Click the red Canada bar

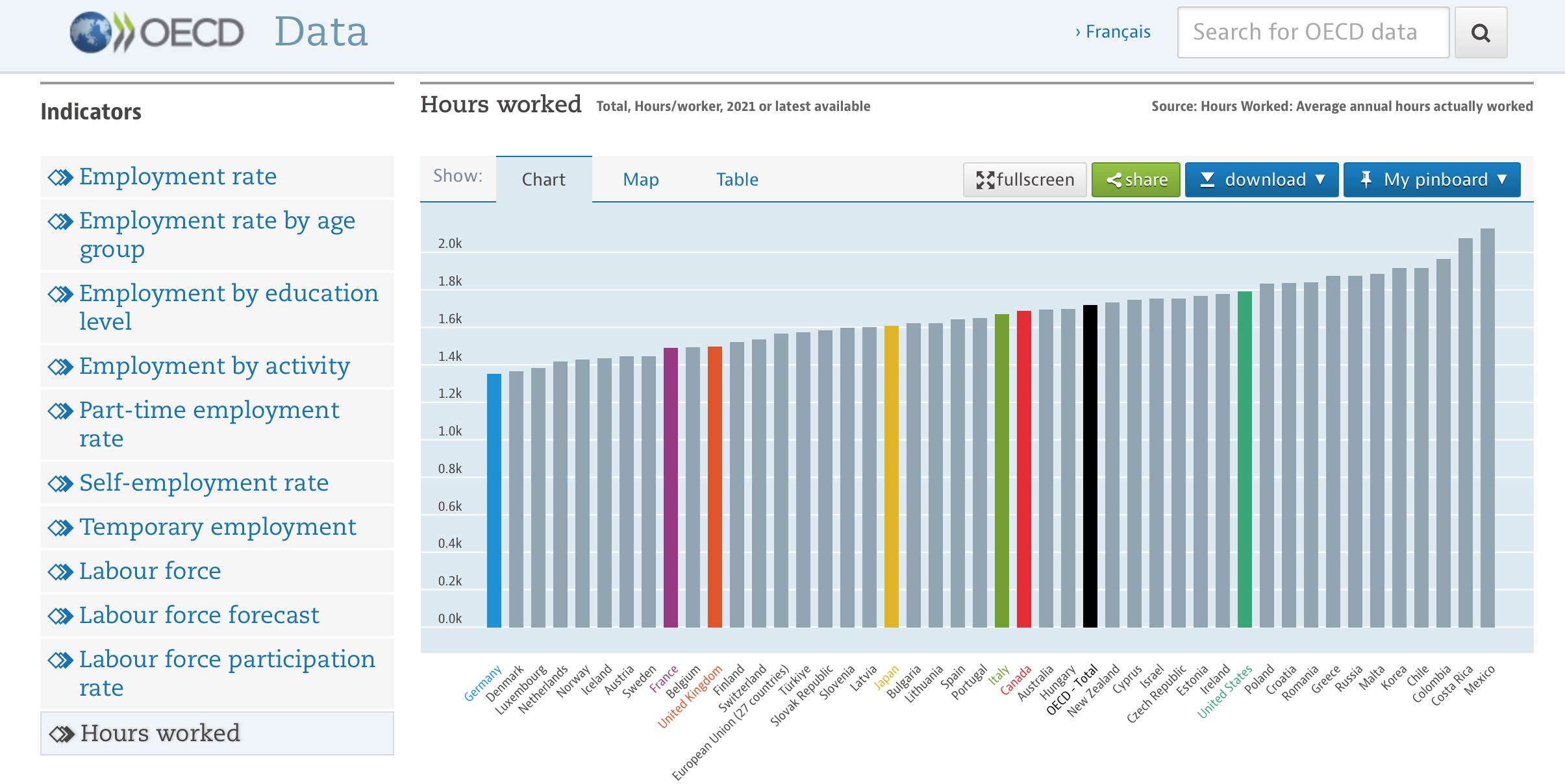point(1024,469)
